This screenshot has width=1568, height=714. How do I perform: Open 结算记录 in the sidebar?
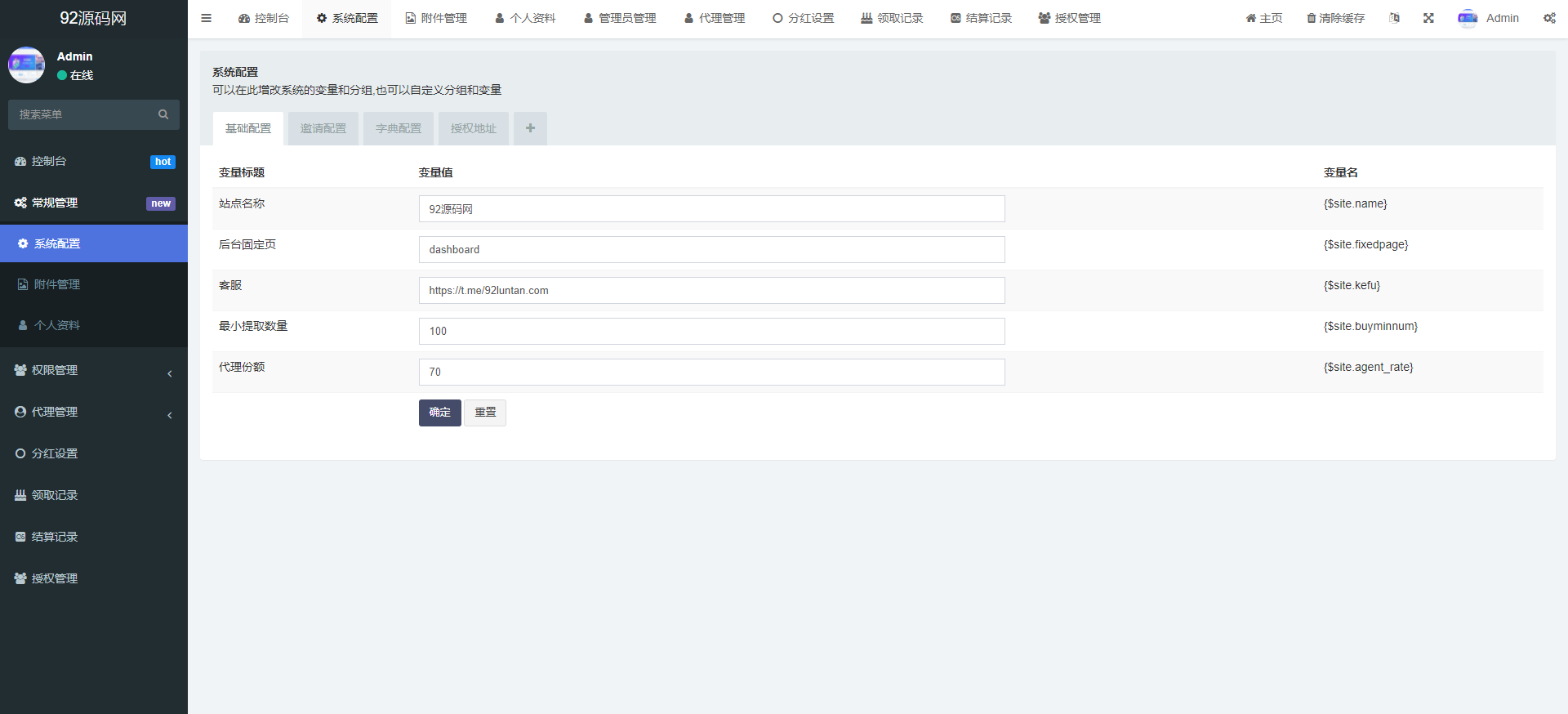tap(54, 537)
